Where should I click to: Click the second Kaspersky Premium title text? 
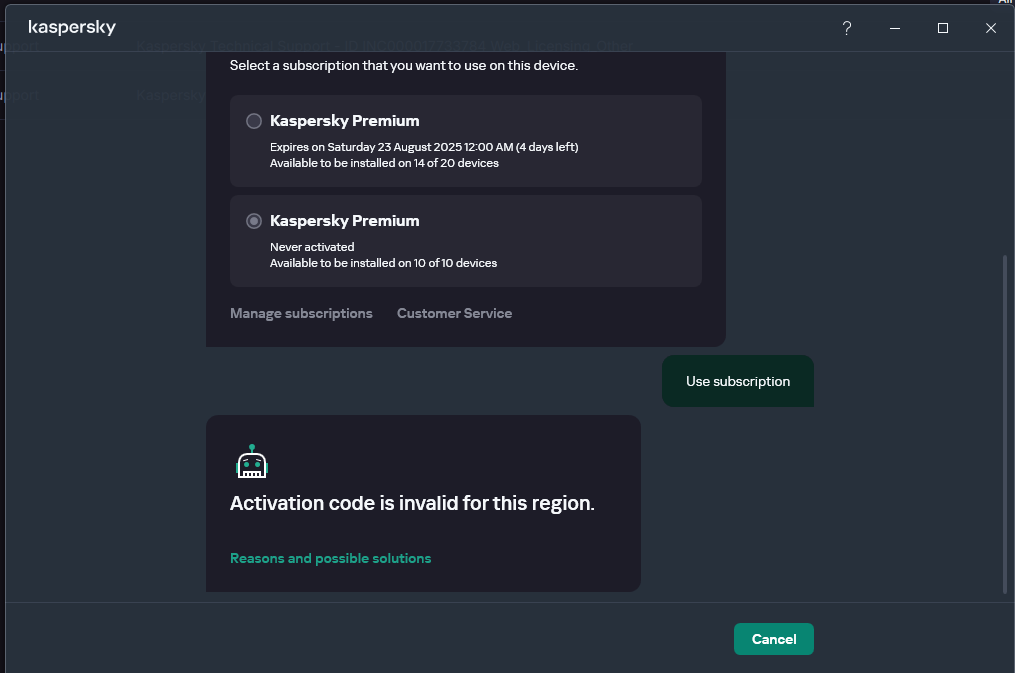pyautogui.click(x=344, y=221)
